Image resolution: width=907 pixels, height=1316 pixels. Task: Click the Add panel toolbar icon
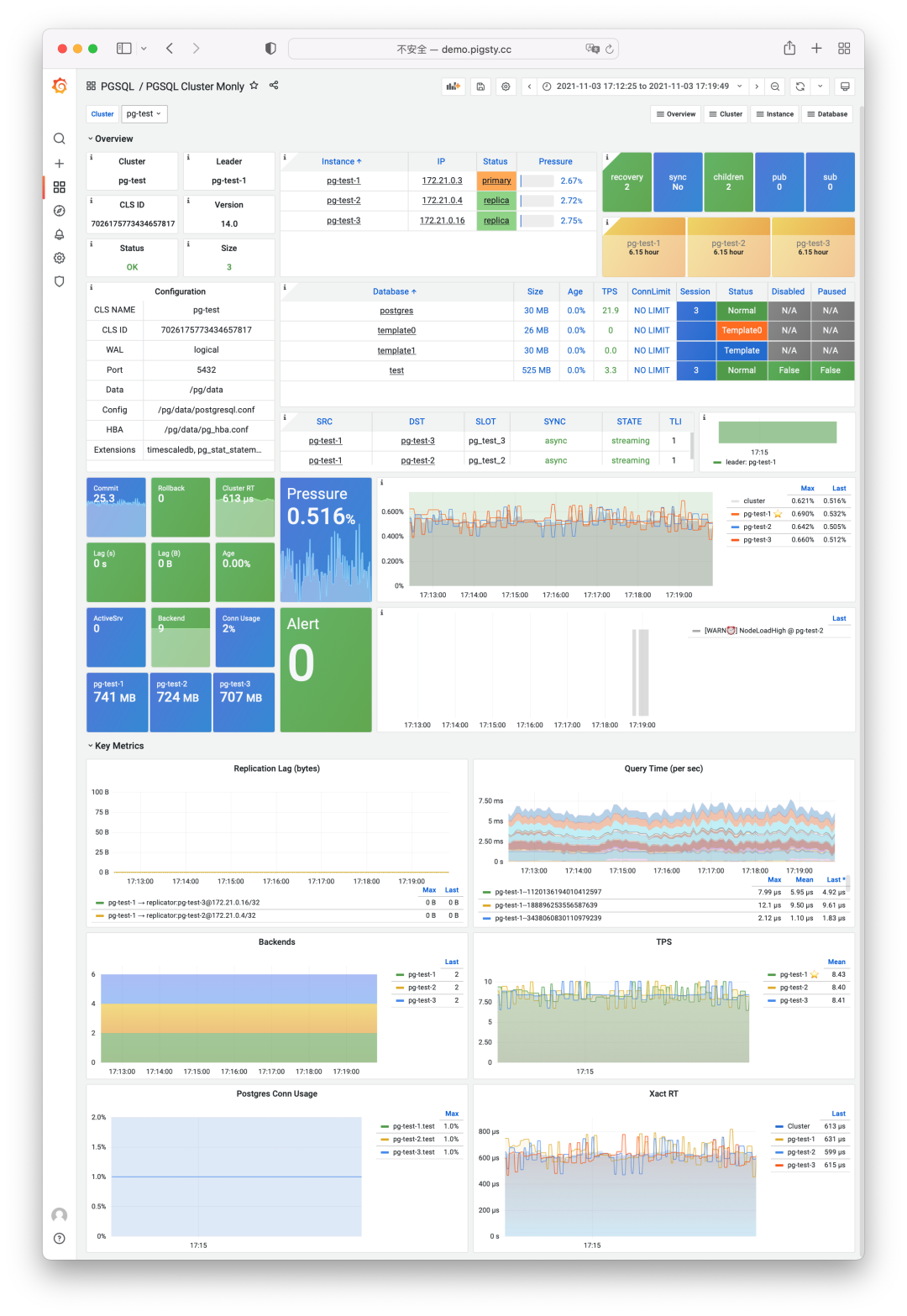[453, 87]
